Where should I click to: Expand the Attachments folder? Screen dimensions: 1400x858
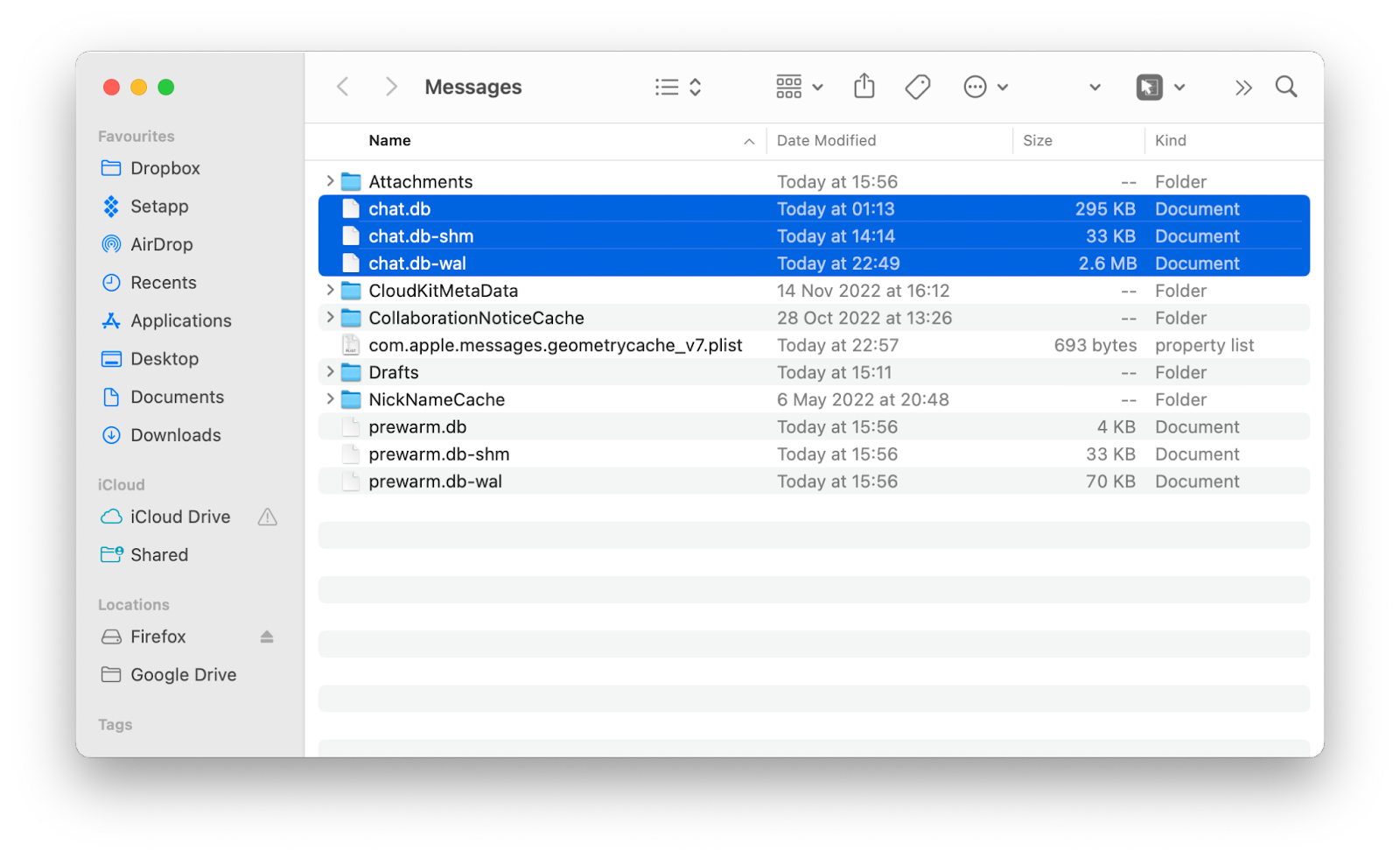click(329, 181)
